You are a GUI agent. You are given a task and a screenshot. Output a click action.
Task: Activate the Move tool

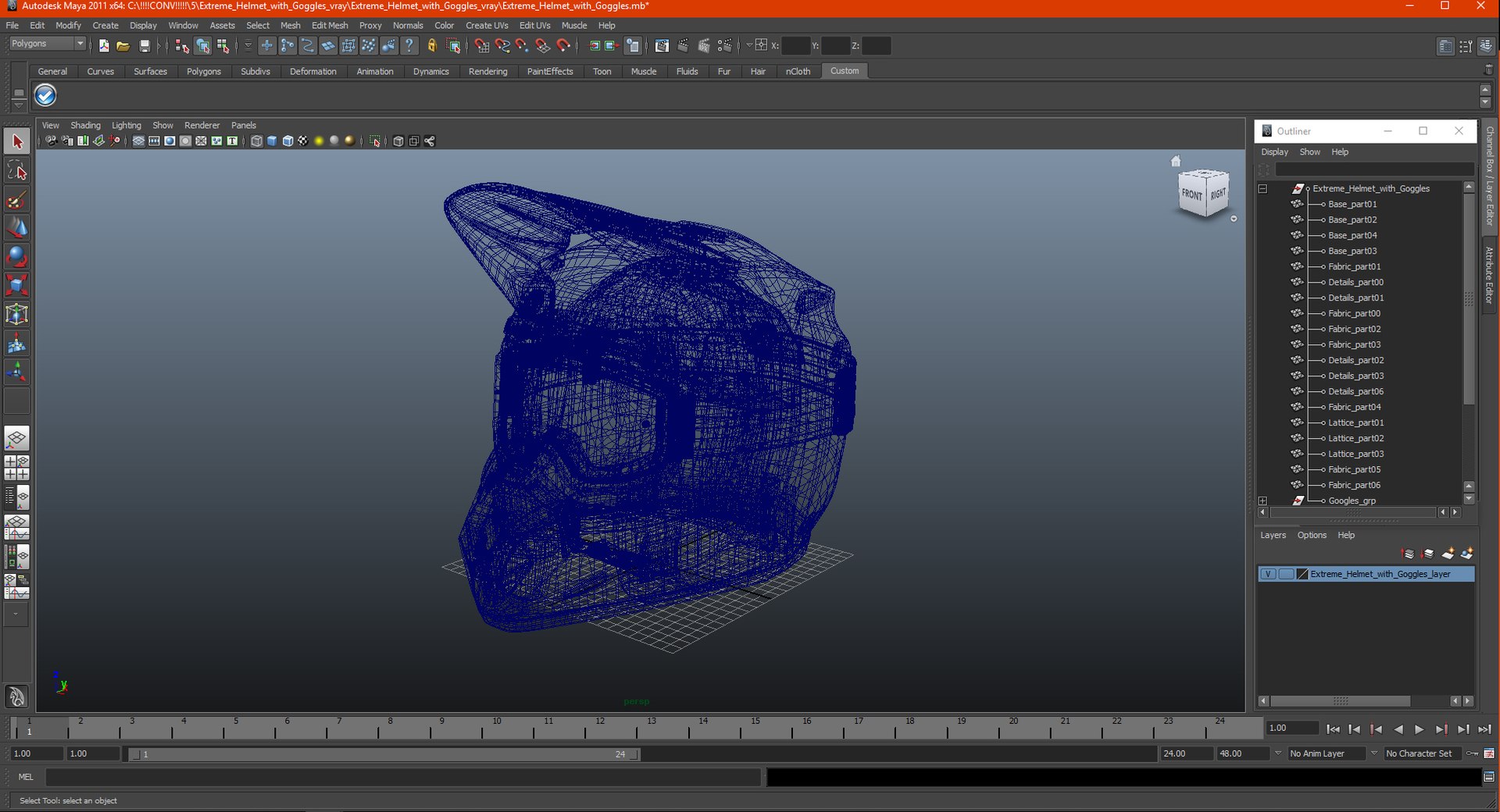tap(17, 227)
